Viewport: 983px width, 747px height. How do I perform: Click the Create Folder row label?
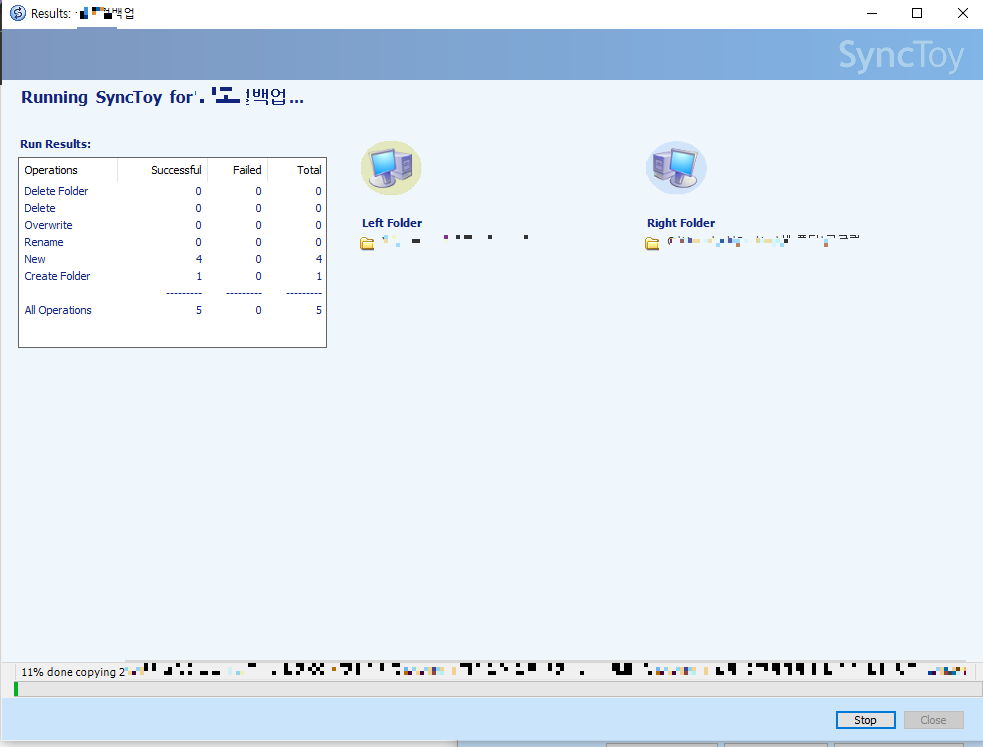point(57,276)
